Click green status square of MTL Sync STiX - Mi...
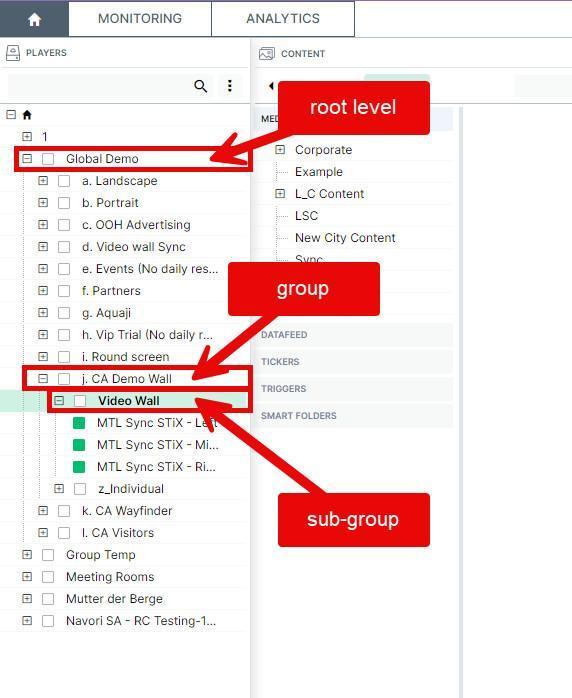The width and height of the screenshot is (572, 698). (x=79, y=445)
